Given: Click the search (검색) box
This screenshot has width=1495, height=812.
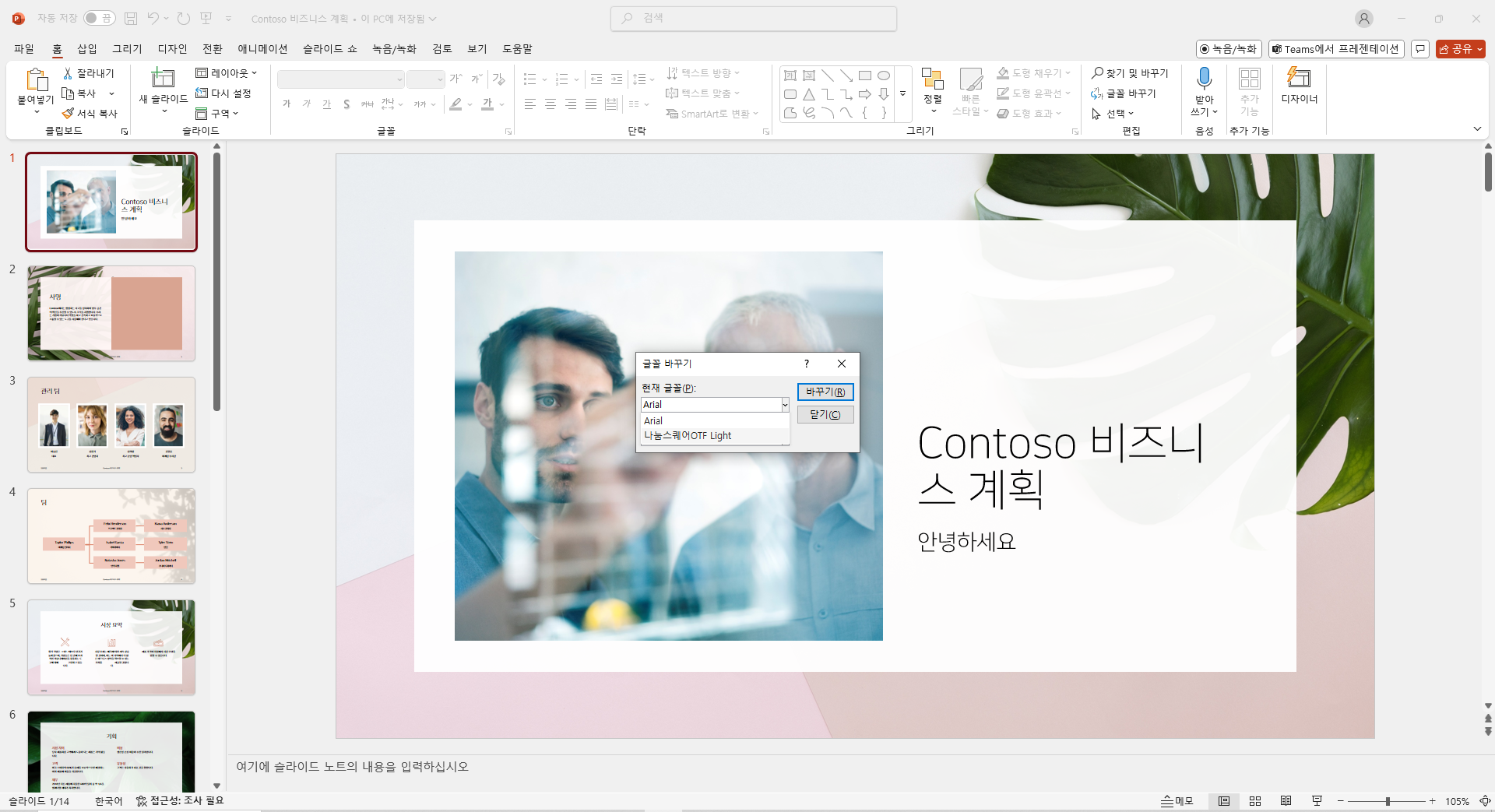Looking at the screenshot, I should (x=754, y=18).
